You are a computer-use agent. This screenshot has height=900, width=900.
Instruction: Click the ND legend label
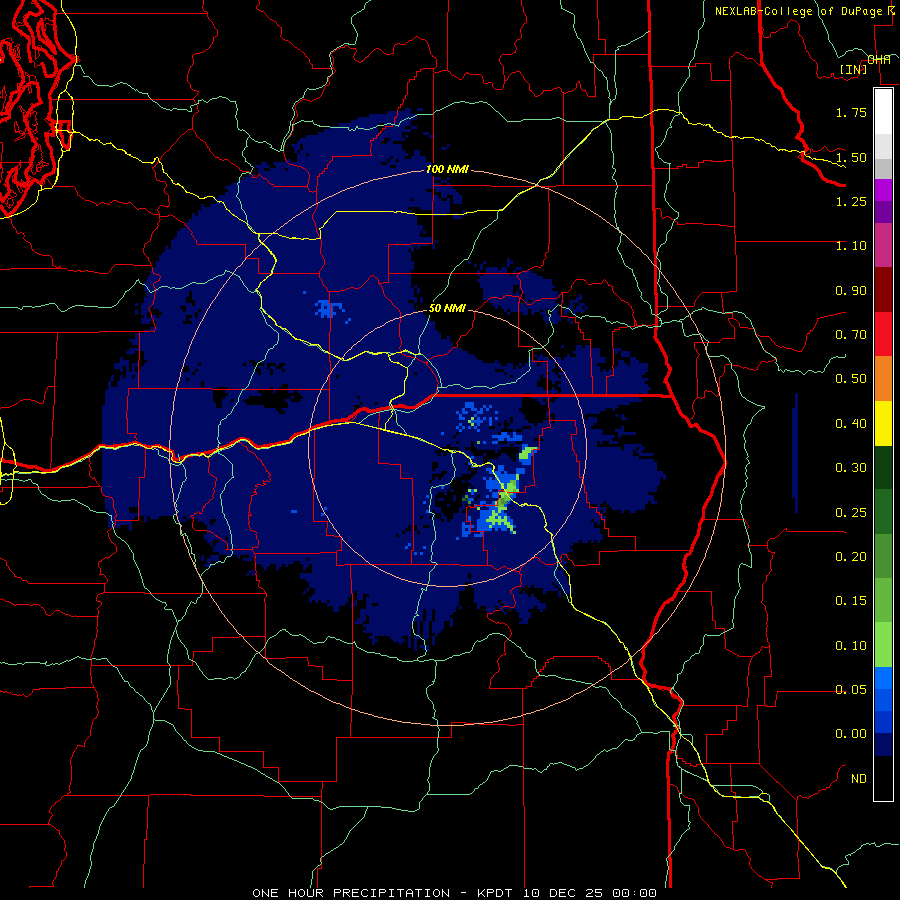coord(859,779)
